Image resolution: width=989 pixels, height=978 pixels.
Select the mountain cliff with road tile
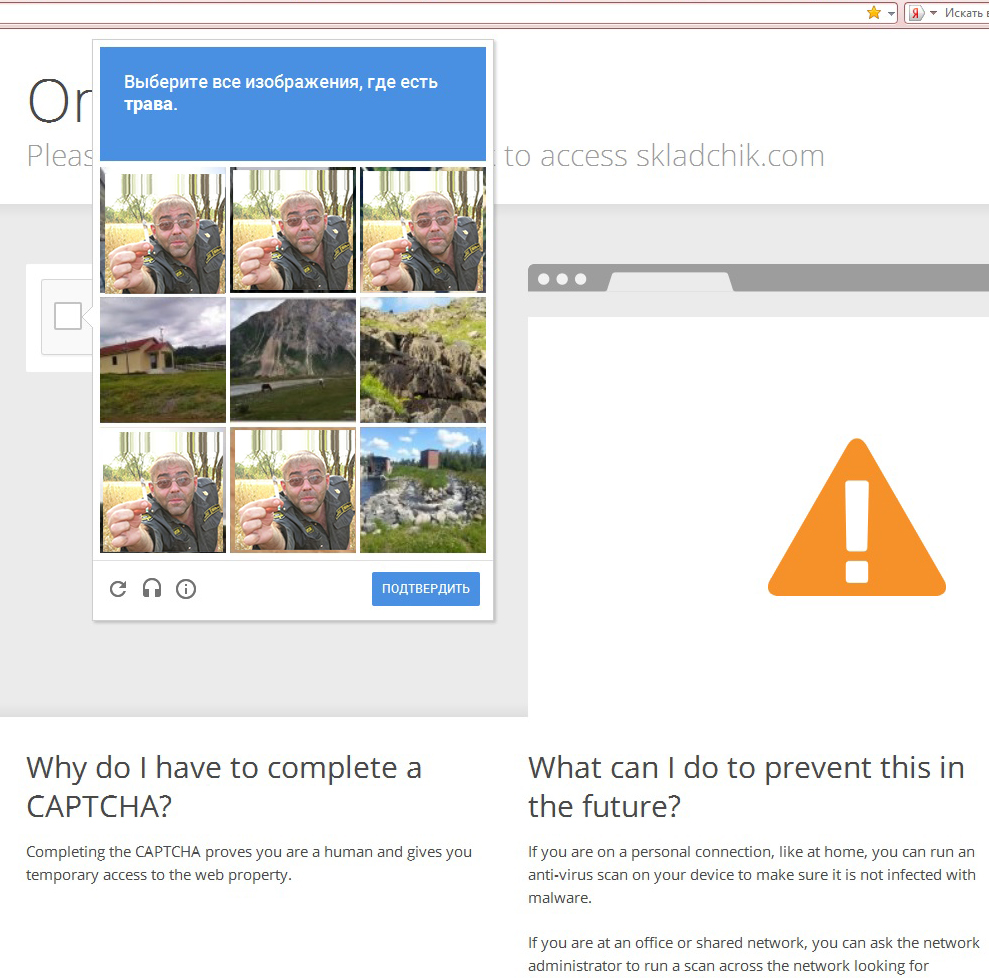(293, 360)
